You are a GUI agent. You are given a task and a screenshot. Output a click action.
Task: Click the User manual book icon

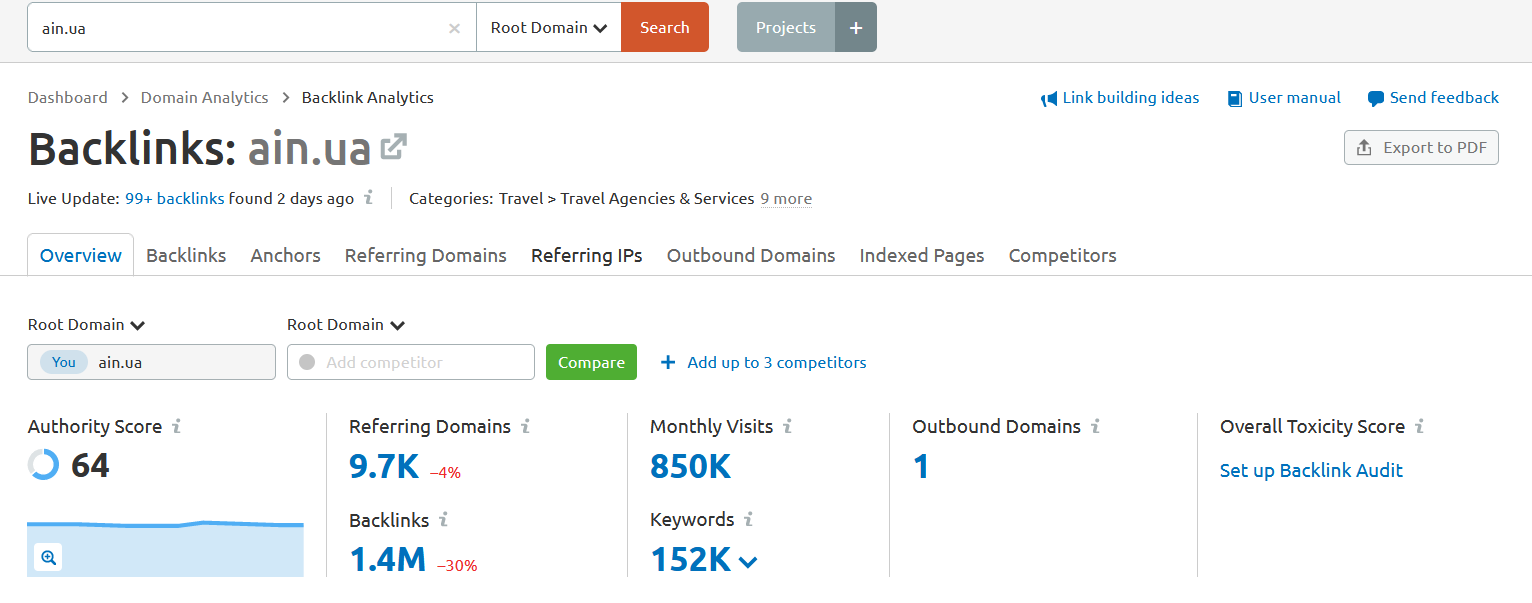tap(1235, 98)
